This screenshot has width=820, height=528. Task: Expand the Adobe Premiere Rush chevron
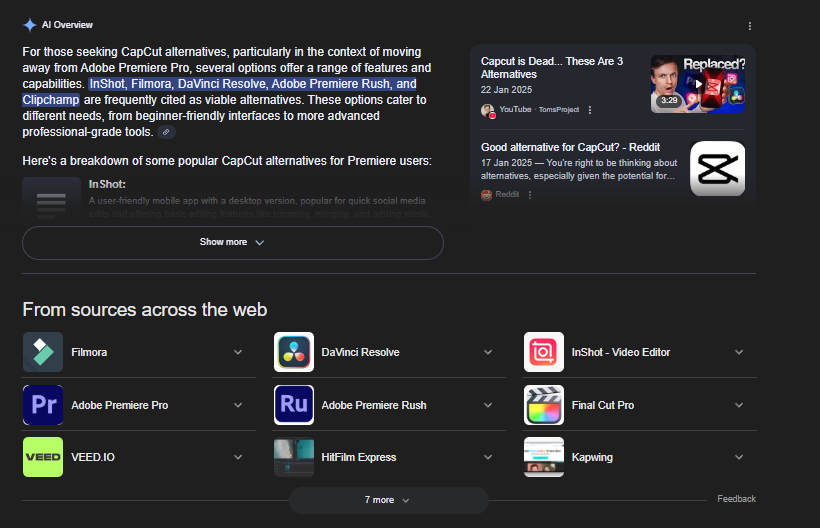point(488,405)
